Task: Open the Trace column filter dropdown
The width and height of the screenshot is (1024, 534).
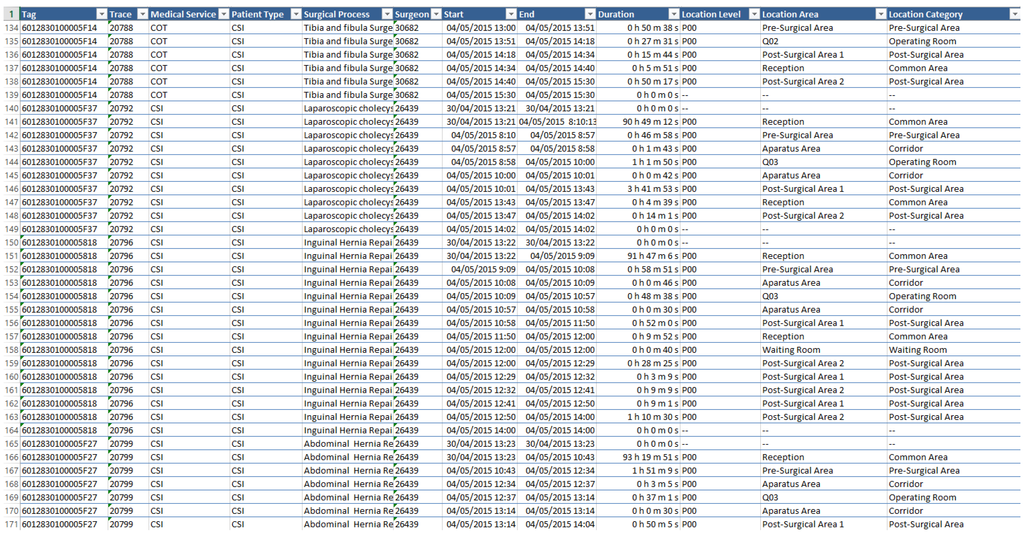Action: click(142, 14)
